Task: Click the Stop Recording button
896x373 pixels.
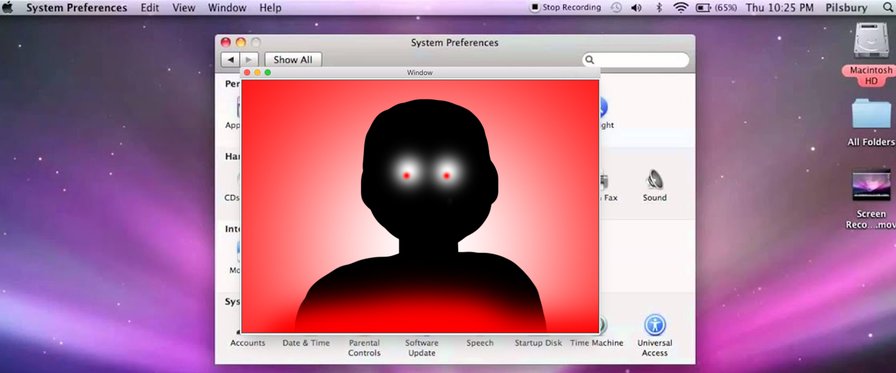Action: (x=566, y=7)
